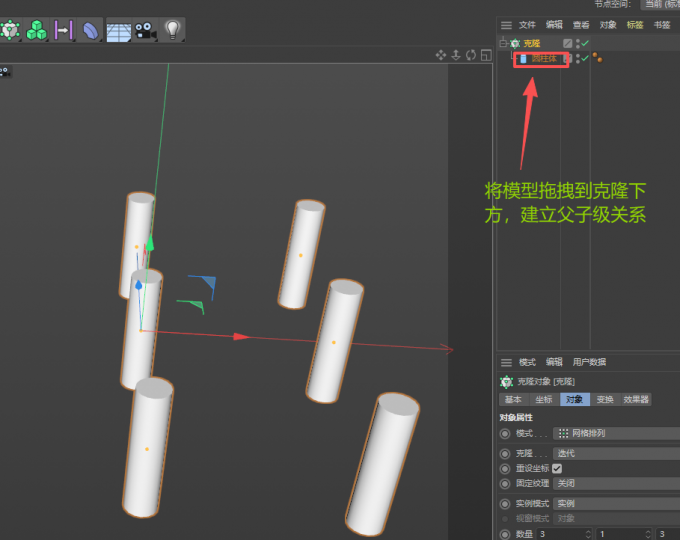Click animation dot beside 克隆 parameter
Image resolution: width=680 pixels, height=540 pixels.
[505, 454]
